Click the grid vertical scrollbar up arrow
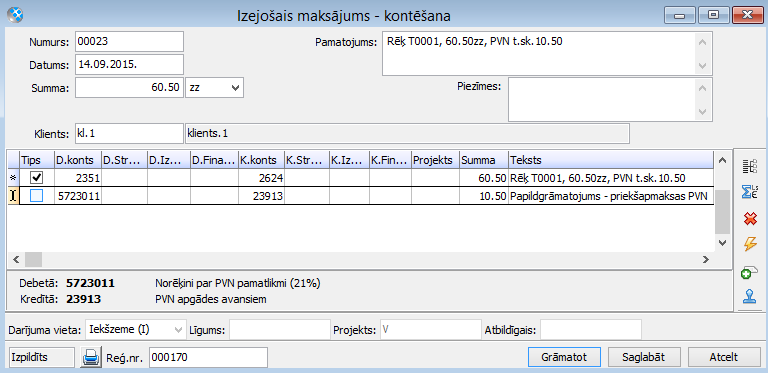The width and height of the screenshot is (768, 373). coord(722,160)
